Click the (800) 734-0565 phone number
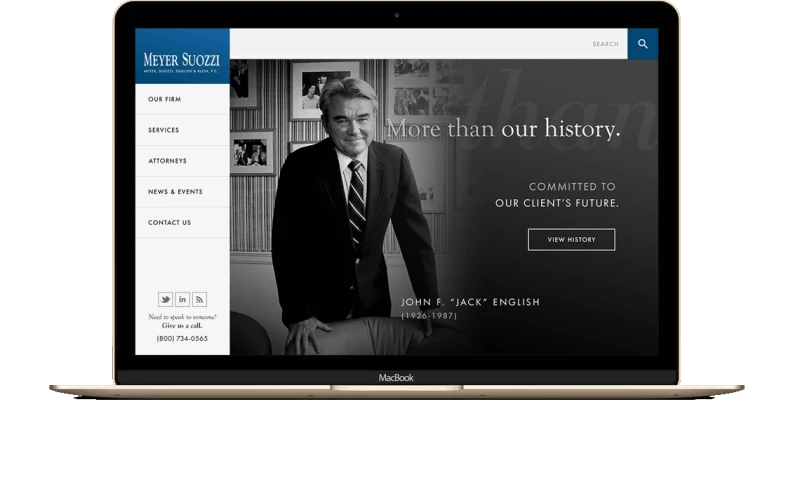 point(182,338)
